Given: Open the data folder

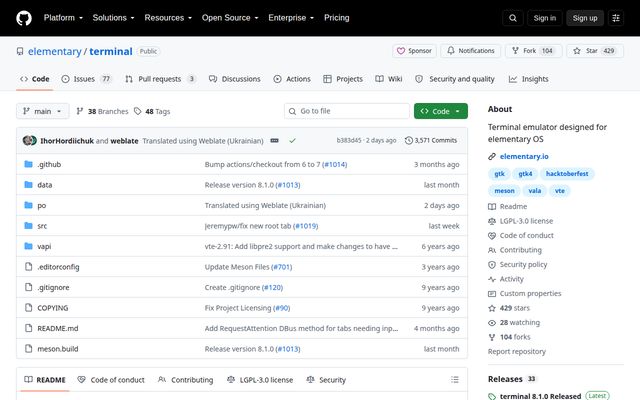Looking at the screenshot, I should click(x=44, y=185).
